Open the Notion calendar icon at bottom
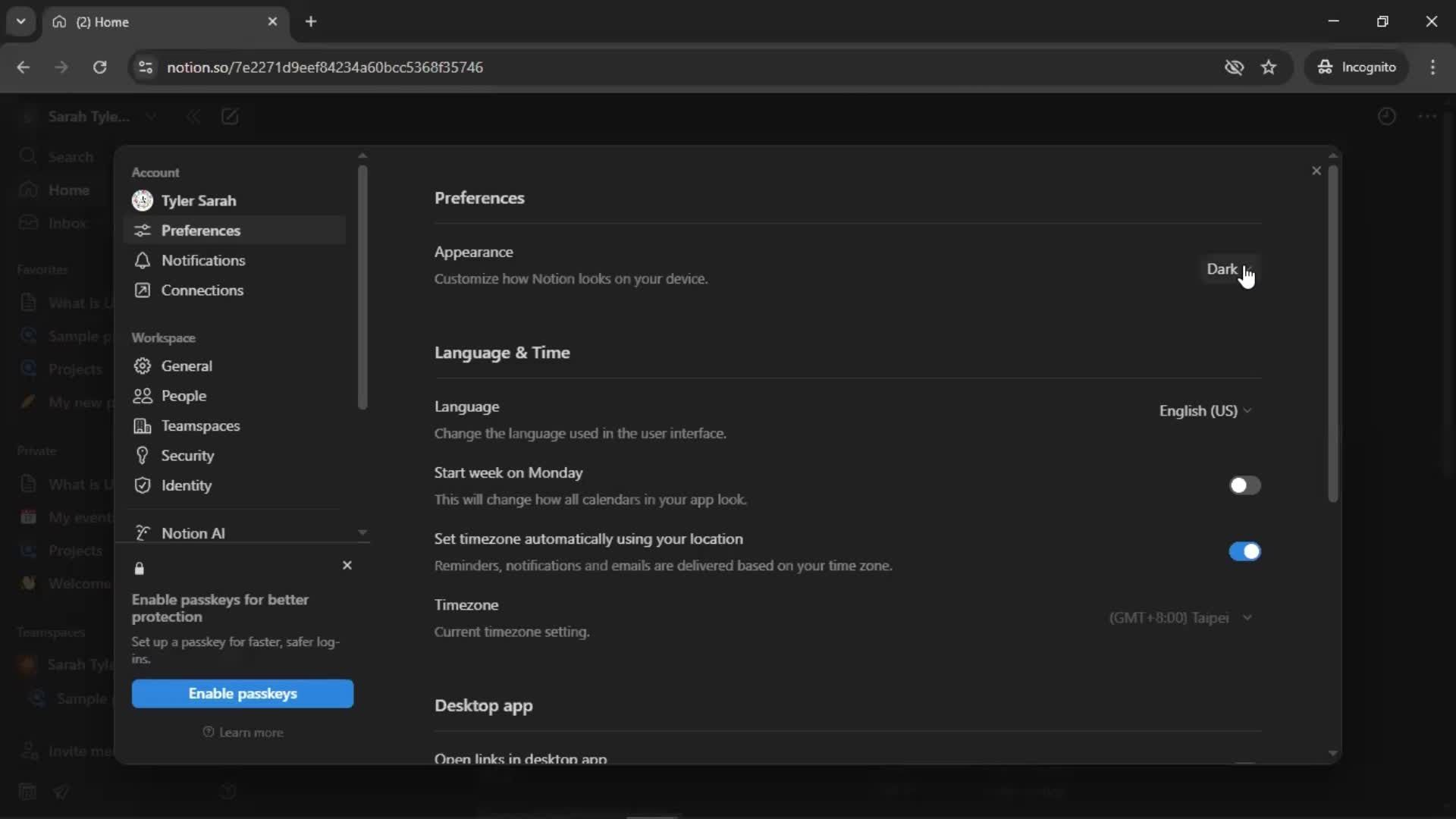 27,792
